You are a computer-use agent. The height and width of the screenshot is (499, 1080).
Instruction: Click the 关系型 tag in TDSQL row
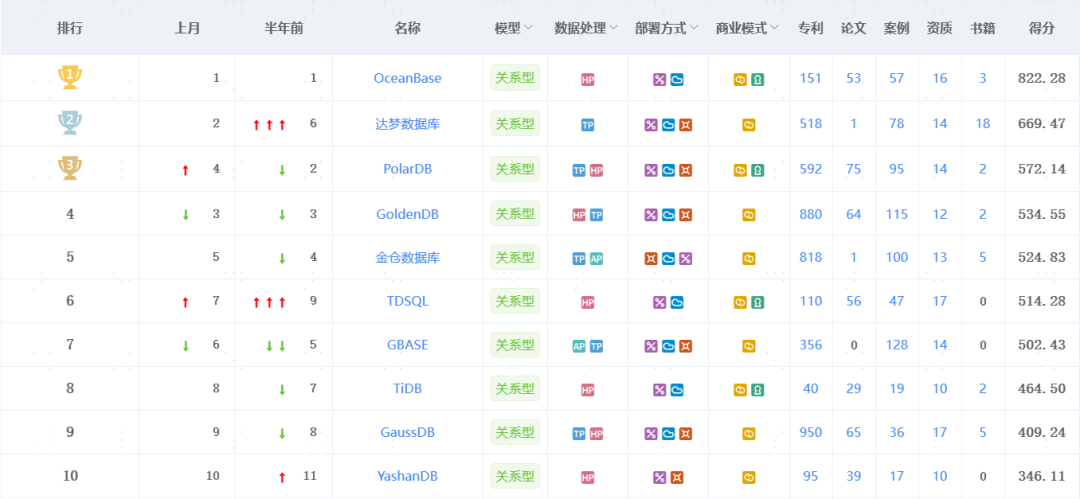click(515, 301)
